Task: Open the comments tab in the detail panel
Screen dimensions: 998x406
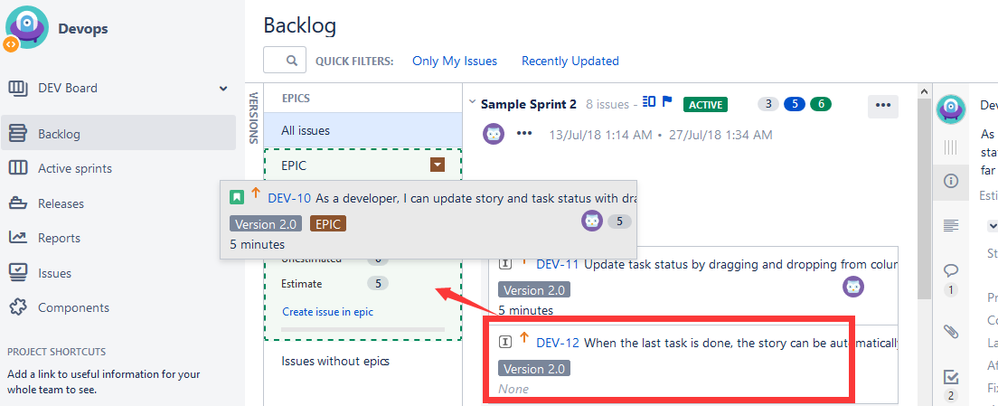Action: 951,270
